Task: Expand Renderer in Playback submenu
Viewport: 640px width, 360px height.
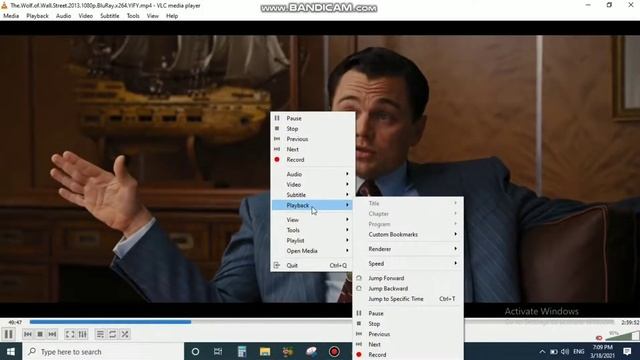Action: [x=408, y=249]
